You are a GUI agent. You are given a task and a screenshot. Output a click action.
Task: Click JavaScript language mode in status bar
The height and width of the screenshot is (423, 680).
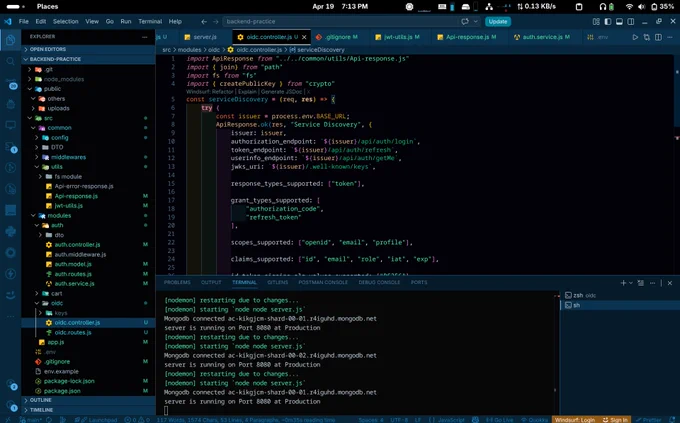(x=451, y=420)
